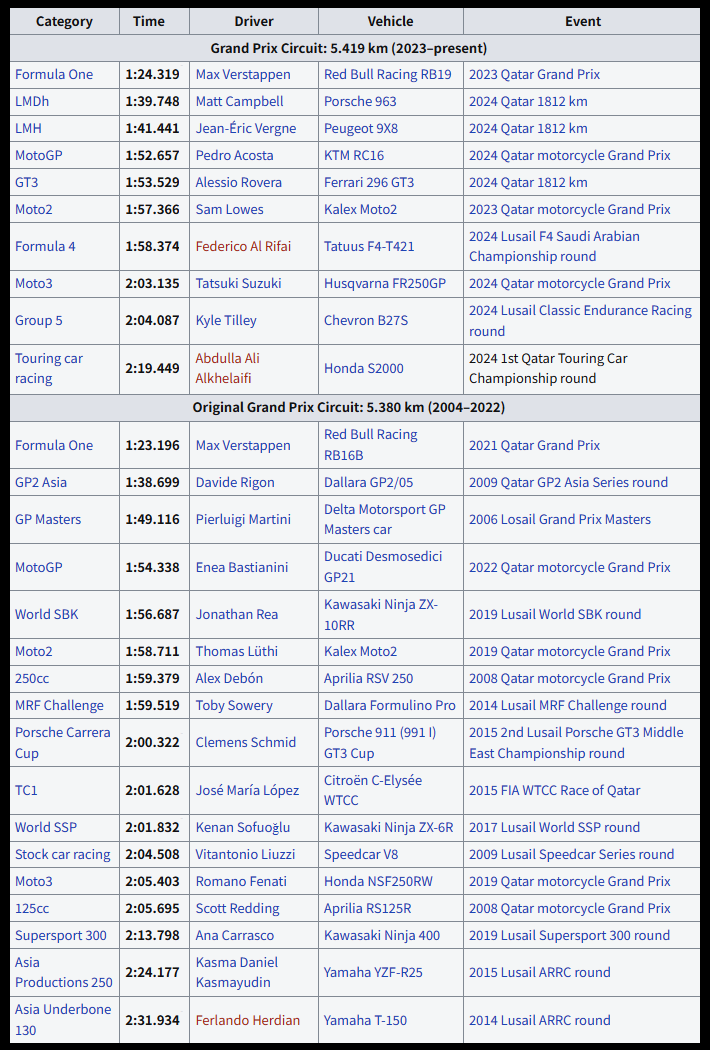The width and height of the screenshot is (710, 1050).
Task: Open José María López link
Action: click(x=247, y=790)
